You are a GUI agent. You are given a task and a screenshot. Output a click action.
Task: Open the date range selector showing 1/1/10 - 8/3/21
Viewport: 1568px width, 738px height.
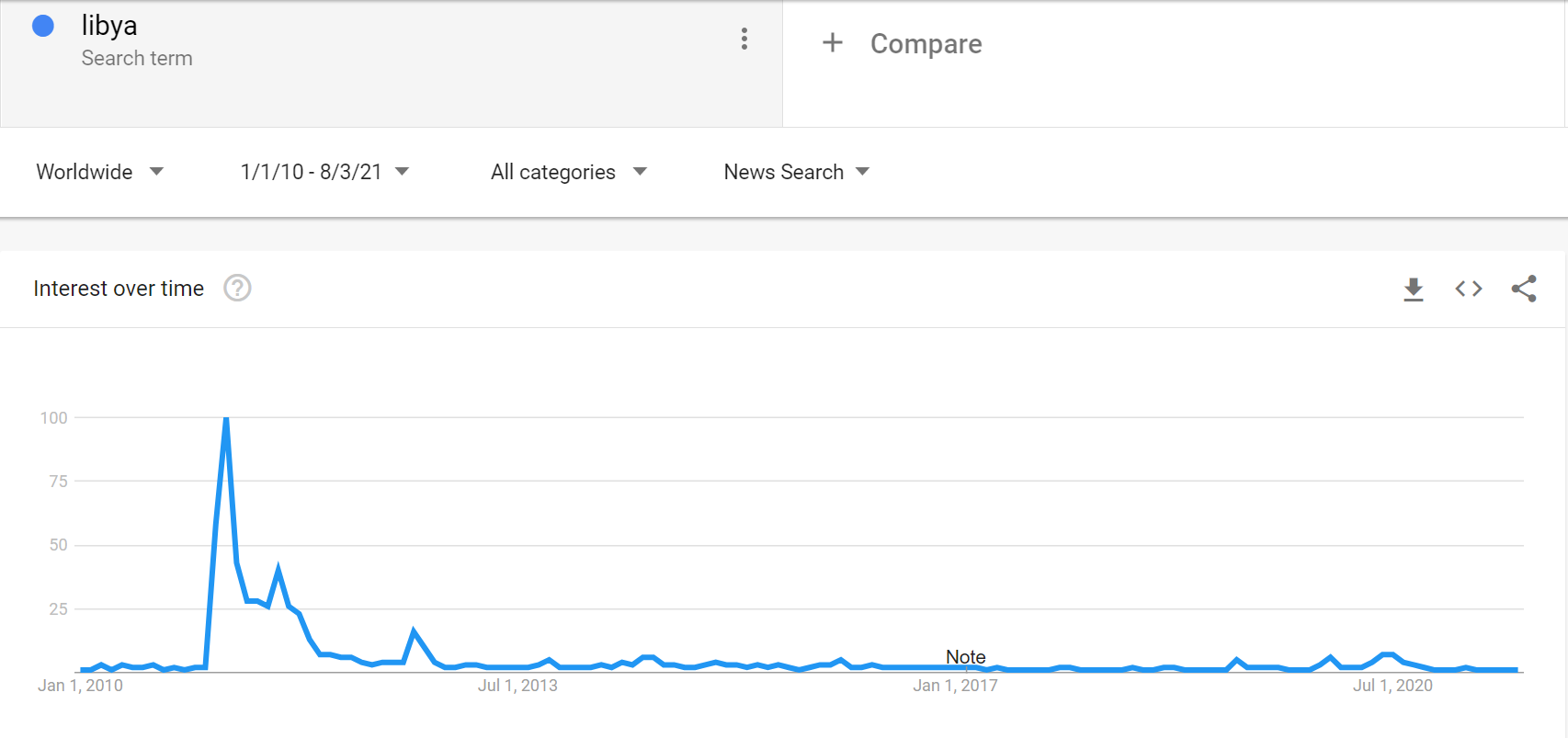pyautogui.click(x=323, y=171)
